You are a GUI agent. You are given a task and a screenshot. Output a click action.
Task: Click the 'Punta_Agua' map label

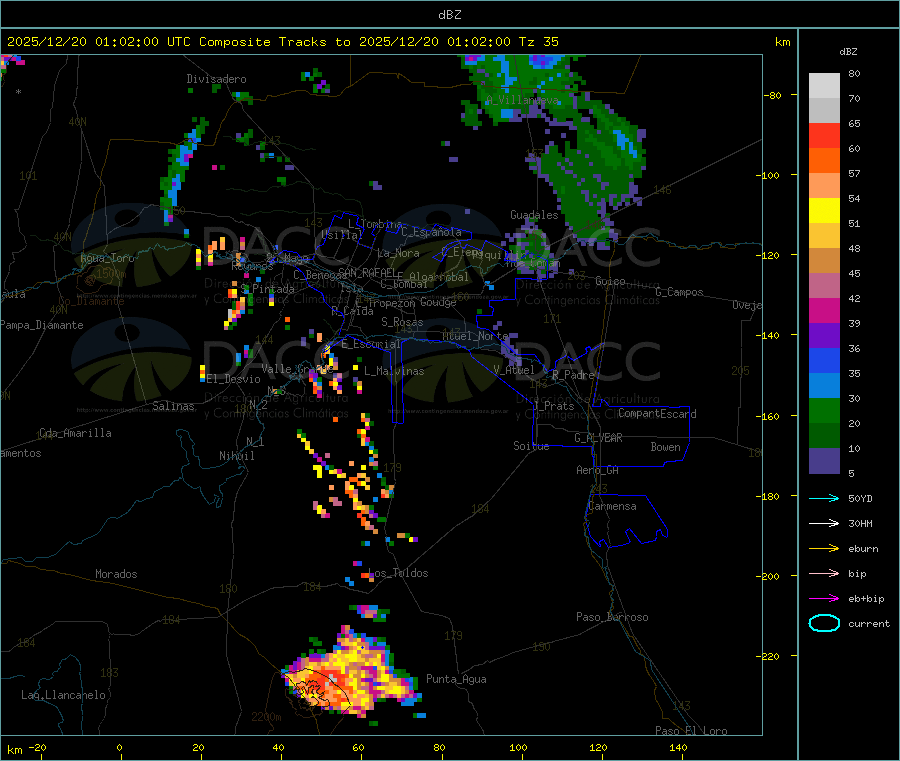[456, 679]
